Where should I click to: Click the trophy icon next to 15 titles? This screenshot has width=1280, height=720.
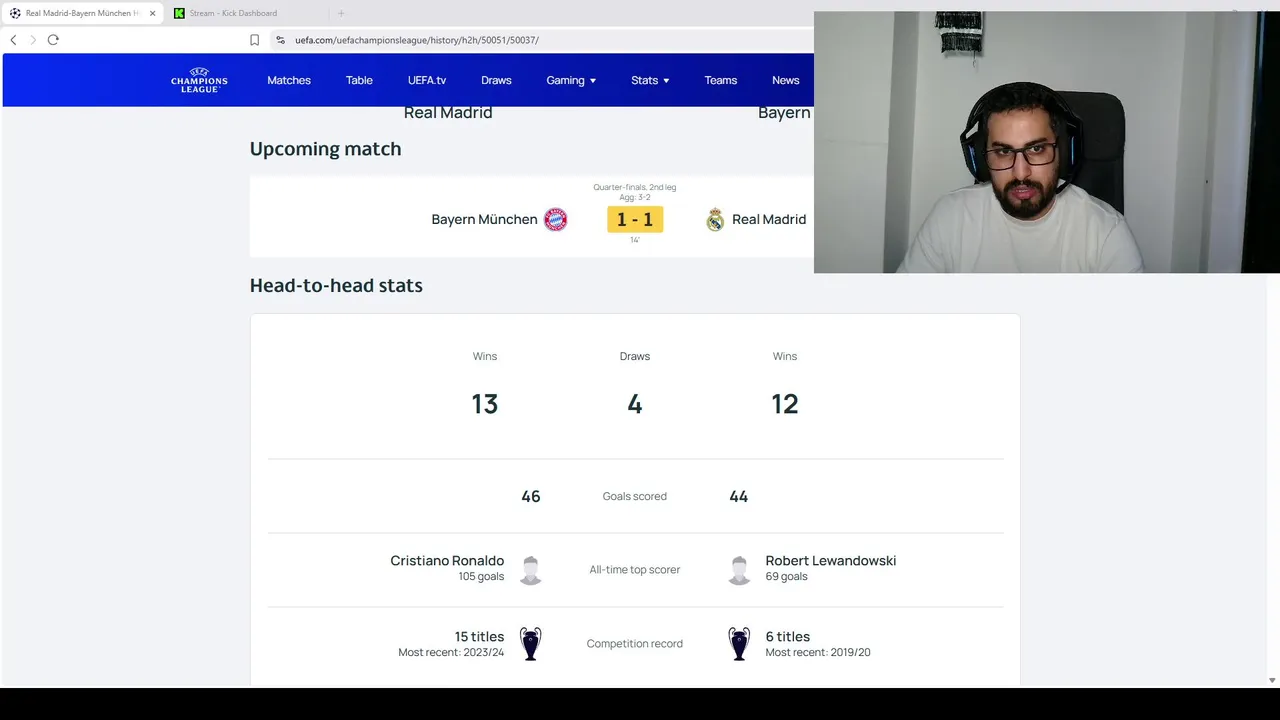point(531,643)
